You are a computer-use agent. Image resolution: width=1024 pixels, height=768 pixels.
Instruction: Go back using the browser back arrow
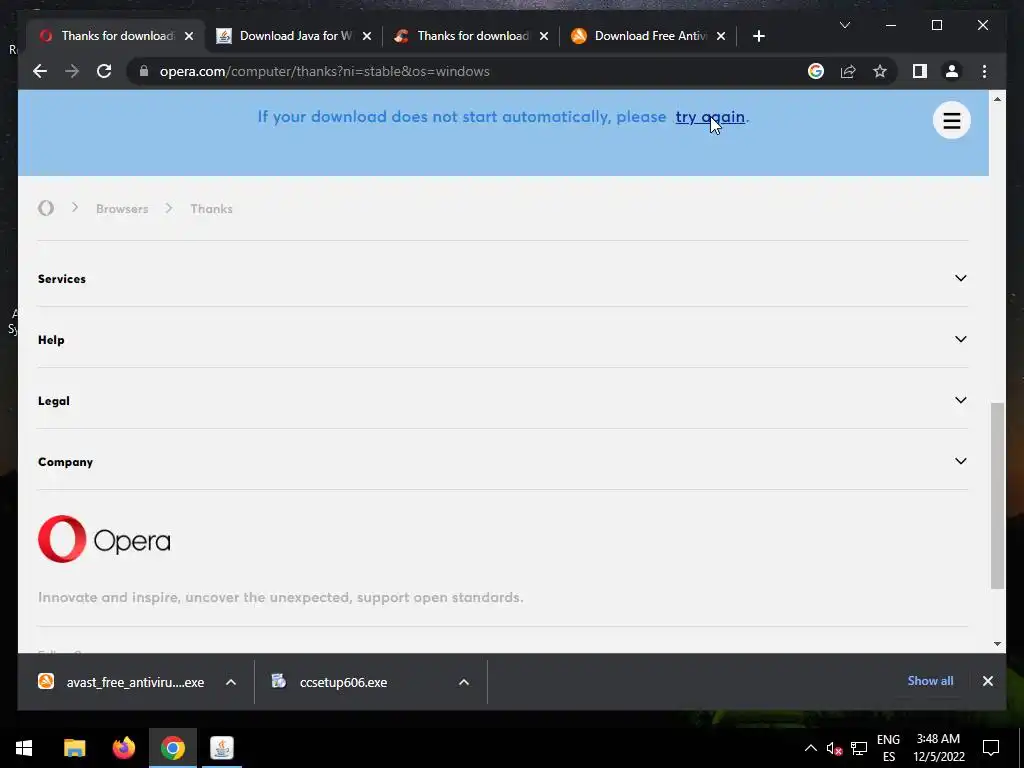click(x=40, y=71)
